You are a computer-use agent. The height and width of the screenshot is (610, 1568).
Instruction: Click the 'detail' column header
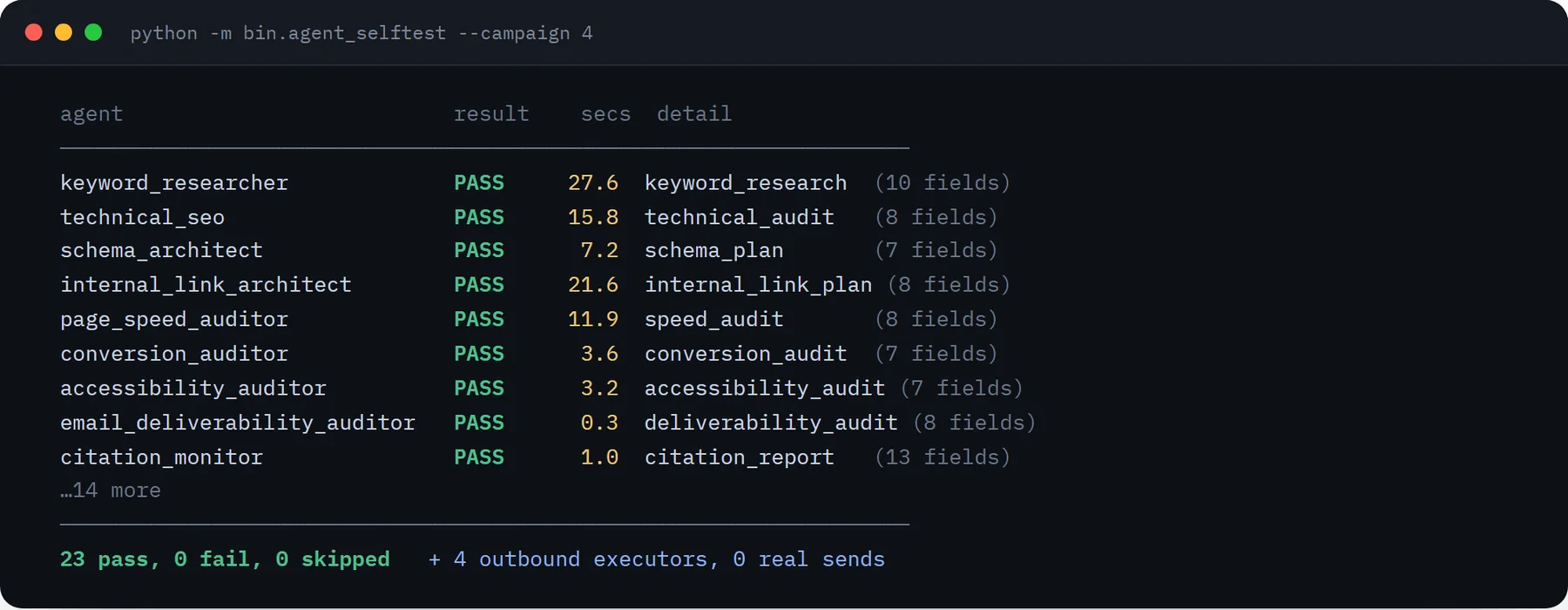694,114
